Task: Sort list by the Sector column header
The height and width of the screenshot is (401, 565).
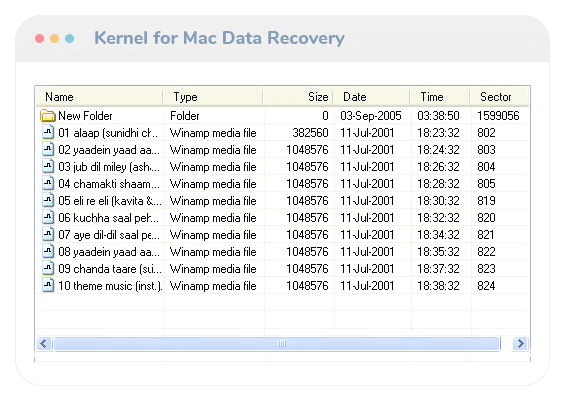Action: click(x=499, y=97)
